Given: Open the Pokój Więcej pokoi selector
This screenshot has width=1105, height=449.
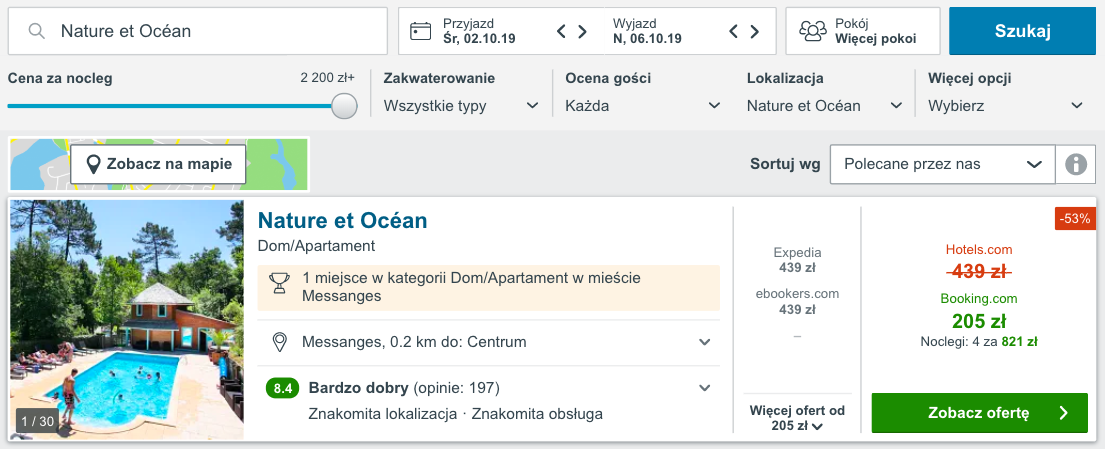Looking at the screenshot, I should [863, 31].
